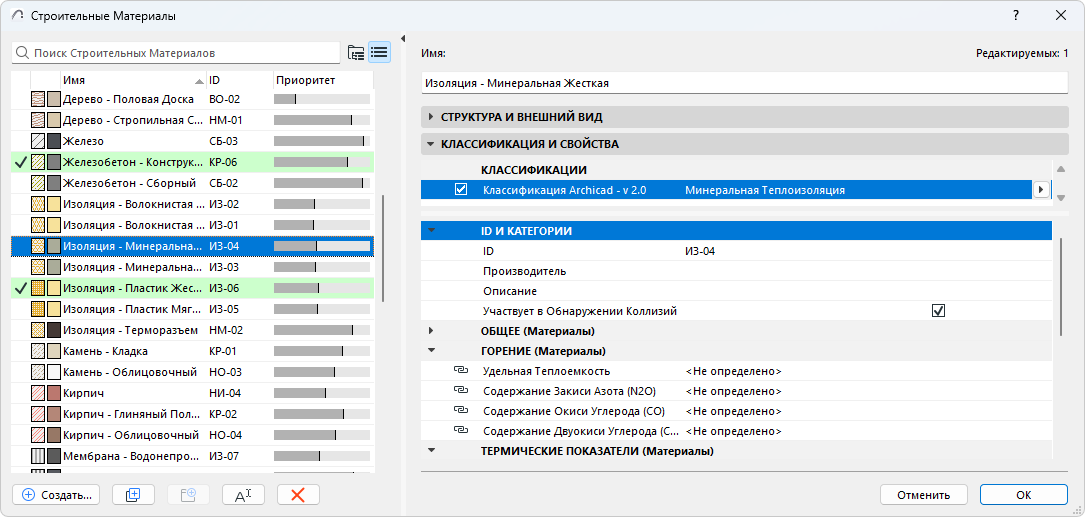Toggle Участвует в Обнаружении Коллизий checkbox
Viewport: 1085px width, 517px height.
coord(938,311)
